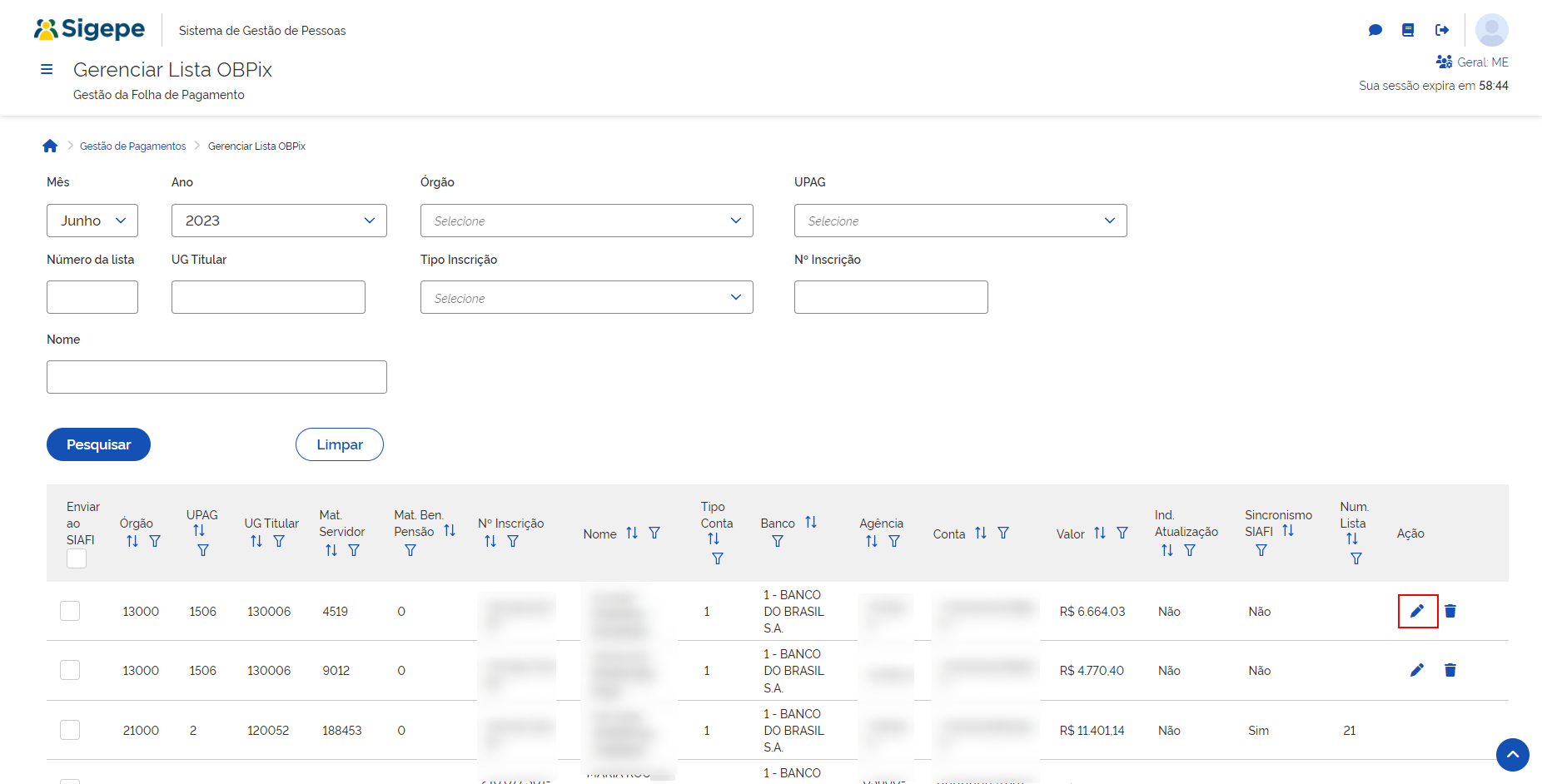Edit the first table row with the pencil icon
Viewport: 1542px width, 784px height.
click(x=1418, y=610)
